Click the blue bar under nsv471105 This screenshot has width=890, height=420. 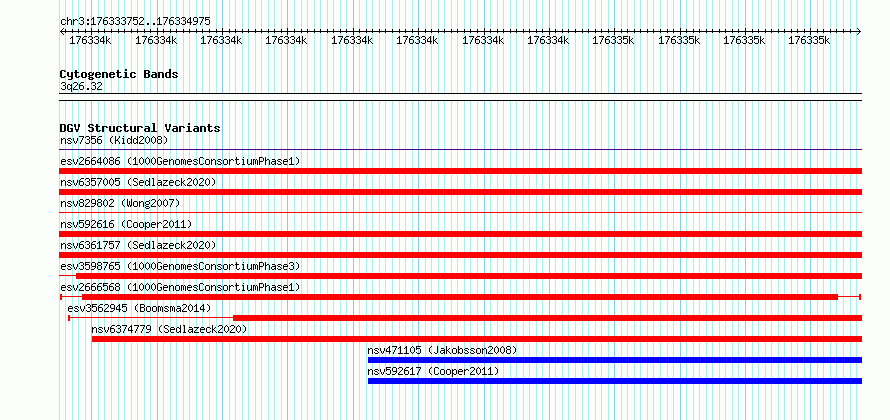coord(615,360)
